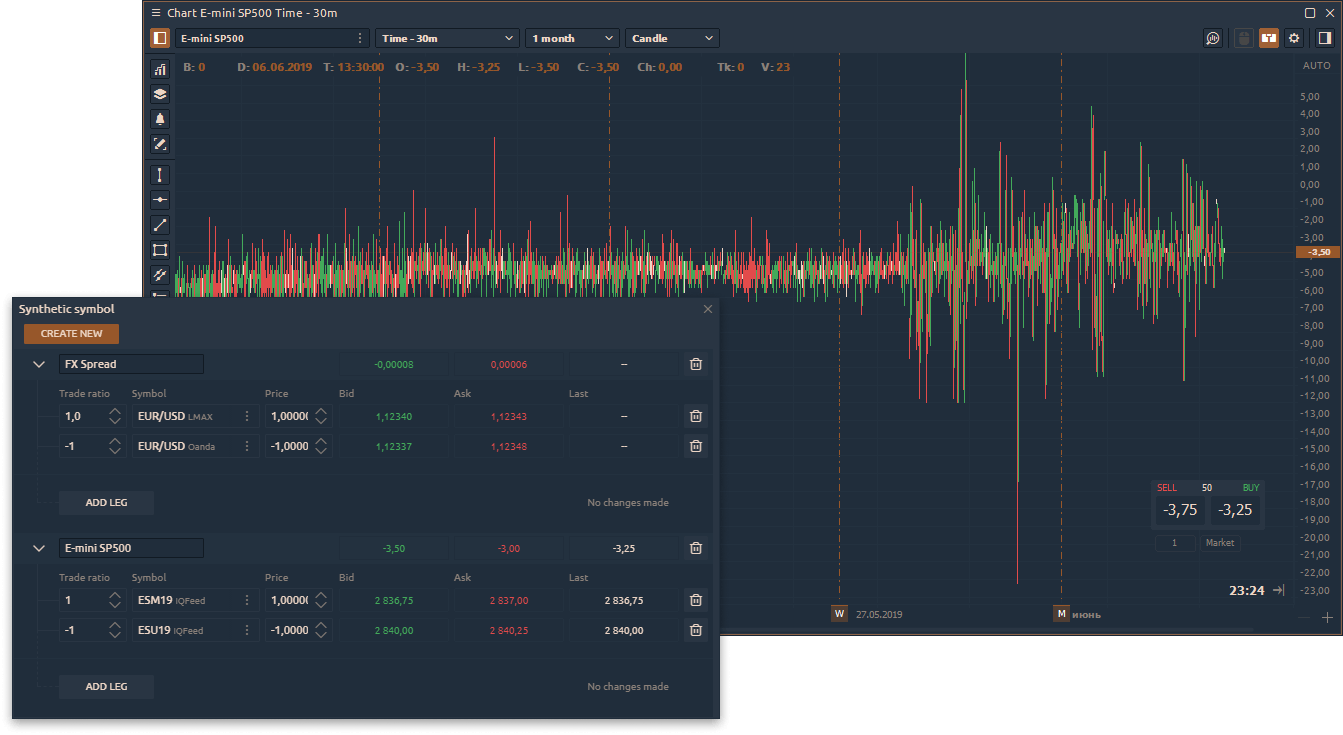
Task: Delete the ESU19 leg
Action: click(696, 630)
